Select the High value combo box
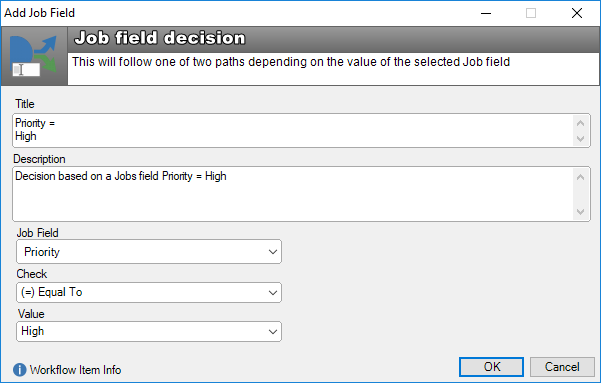 pyautogui.click(x=149, y=332)
